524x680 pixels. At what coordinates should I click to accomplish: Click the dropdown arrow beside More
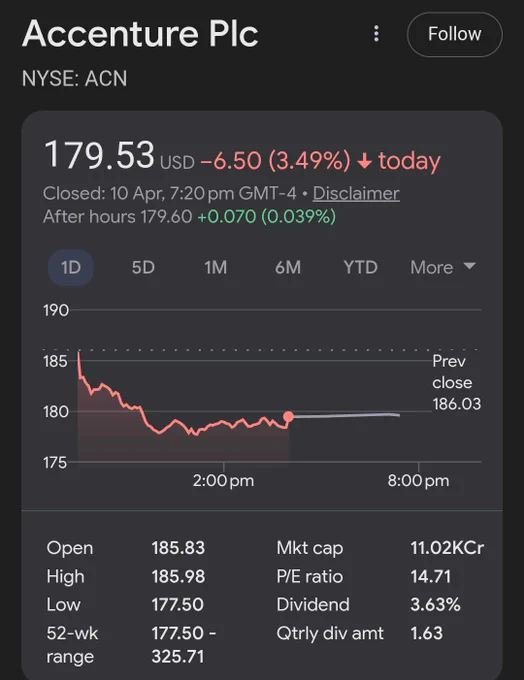(x=469, y=265)
